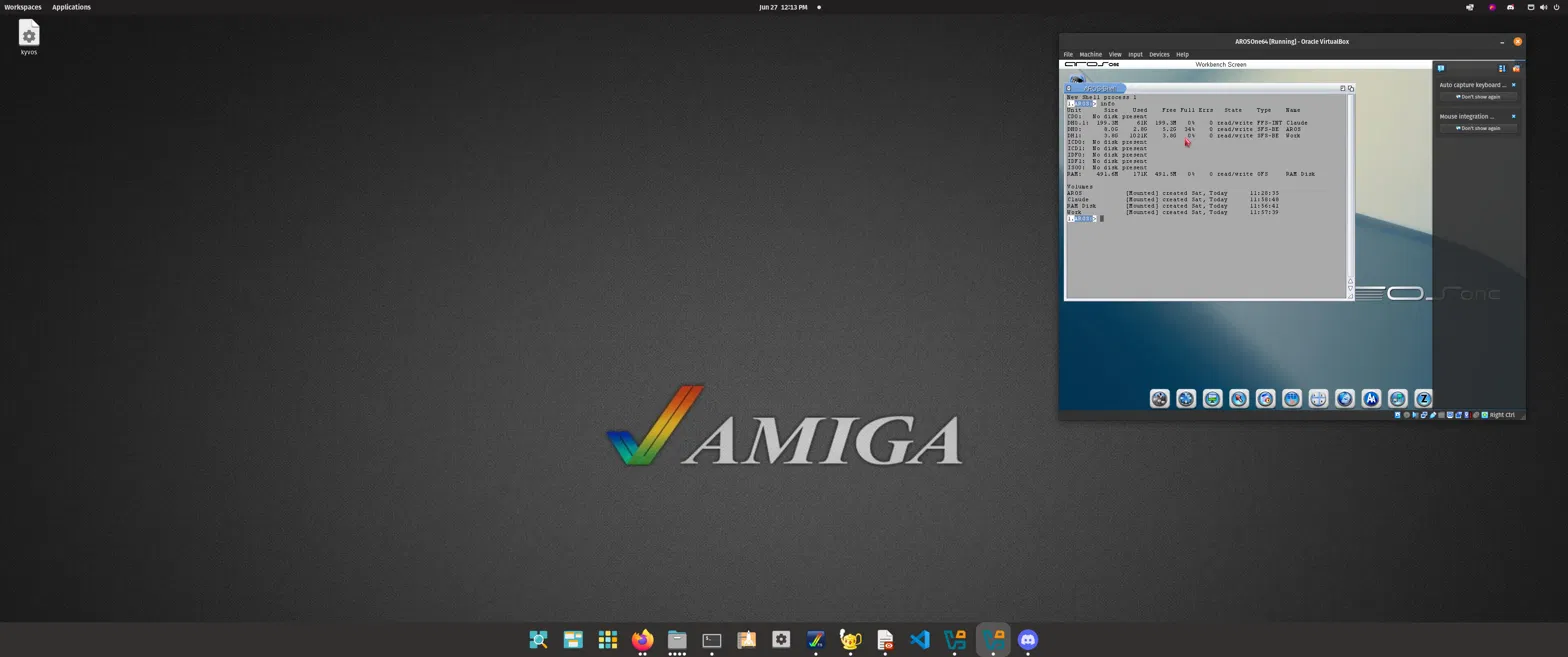Open the View menu in VirtualBox
1568x657 pixels.
pos(1115,54)
